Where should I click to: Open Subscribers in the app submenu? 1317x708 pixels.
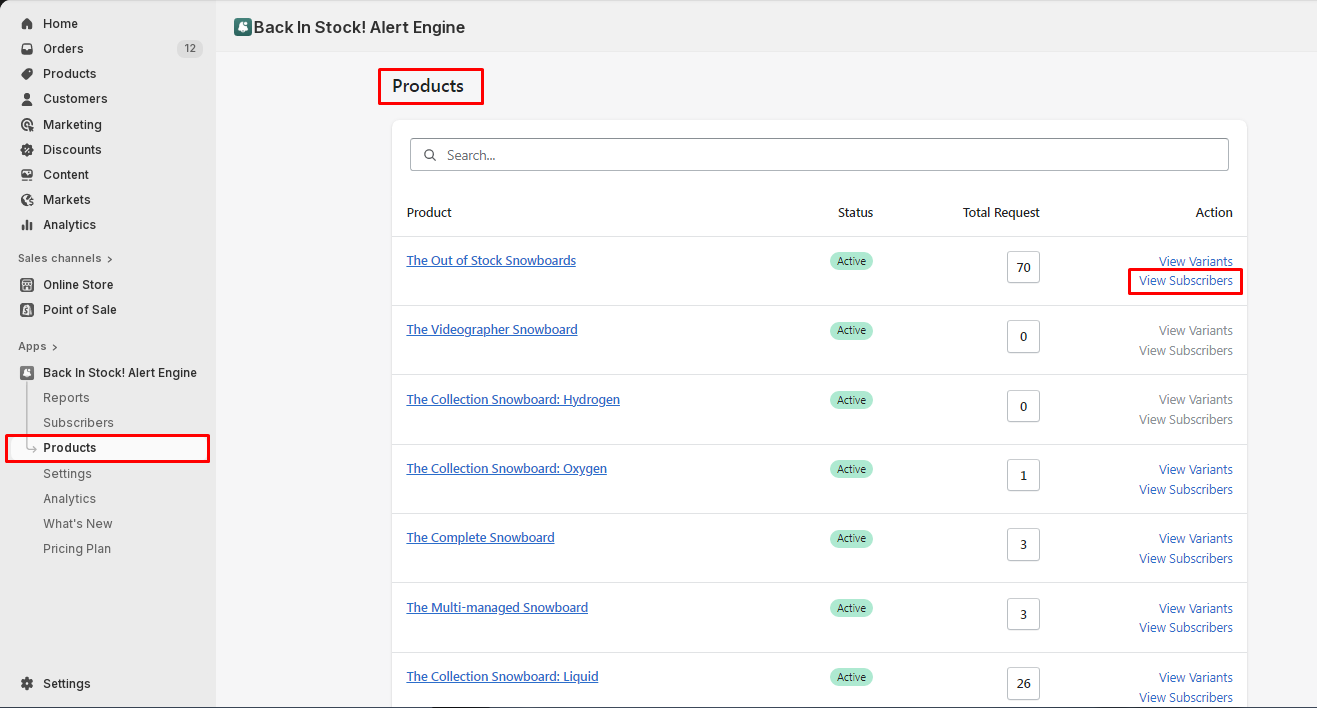[x=78, y=422]
